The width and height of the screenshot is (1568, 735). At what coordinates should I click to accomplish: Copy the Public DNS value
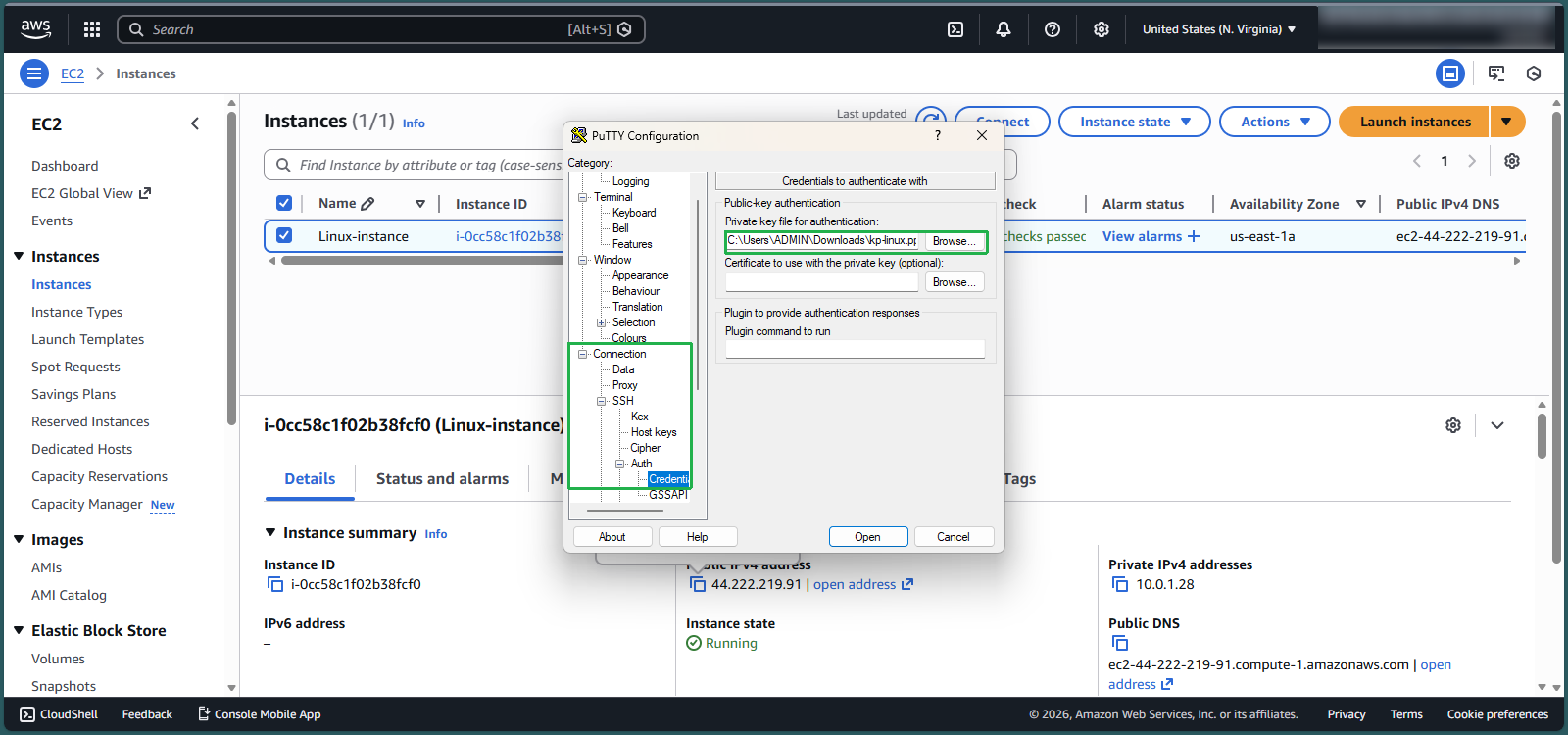click(1120, 643)
